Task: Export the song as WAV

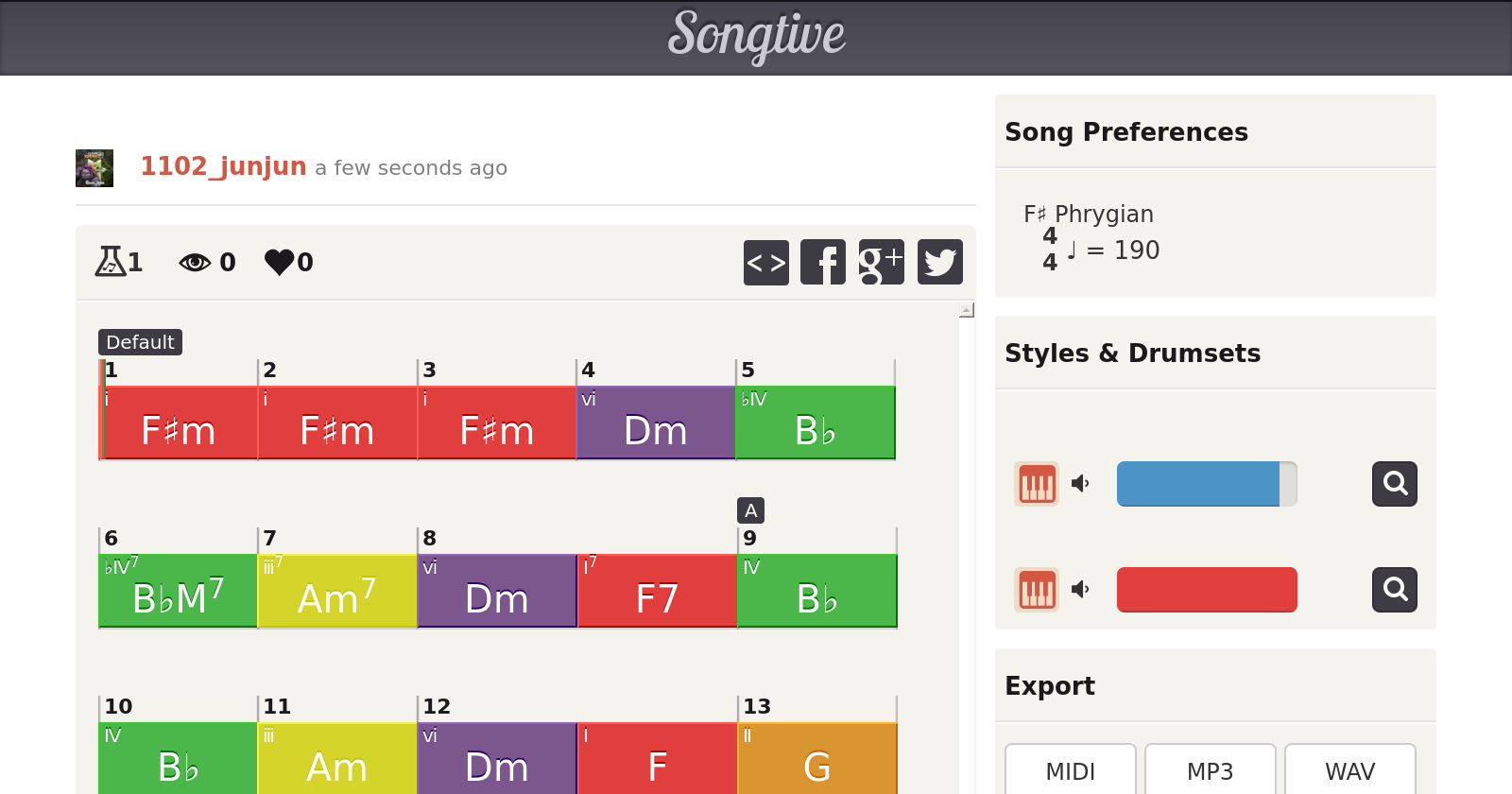Action: pyautogui.click(x=1350, y=771)
